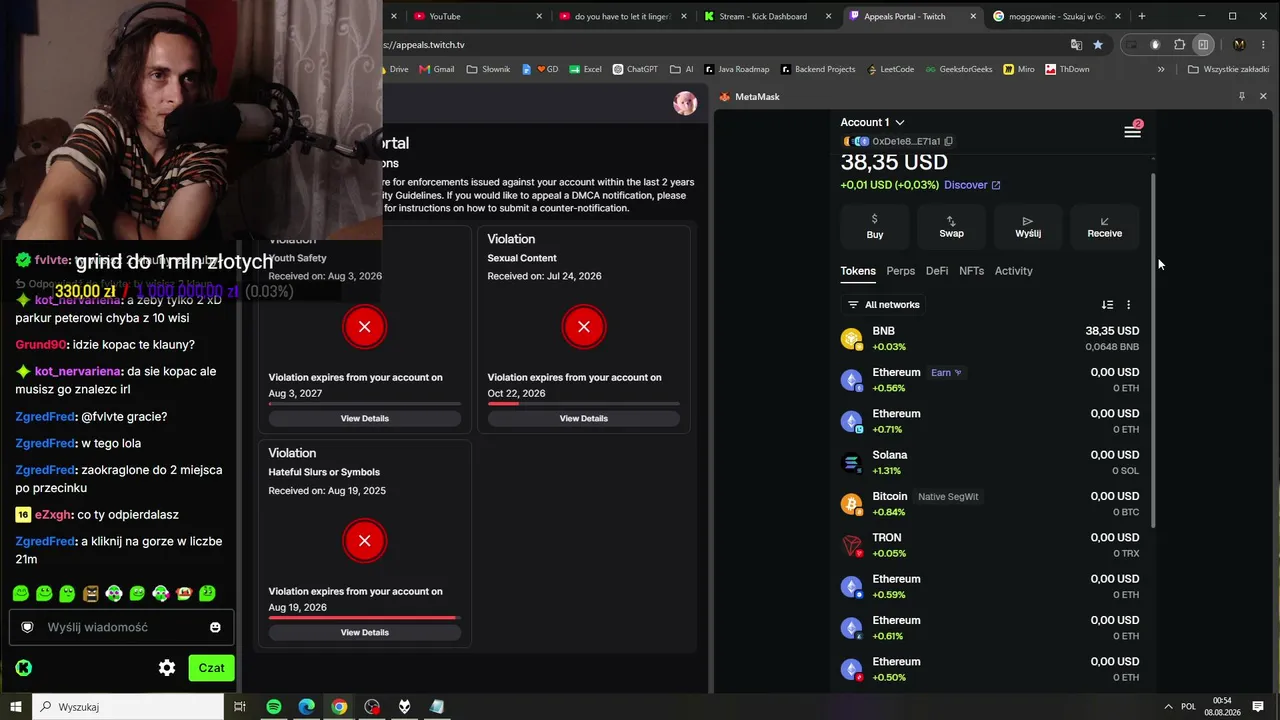Viewport: 1280px width, 720px height.
Task: Click the Buy button in MetaMask
Action: [x=875, y=226]
